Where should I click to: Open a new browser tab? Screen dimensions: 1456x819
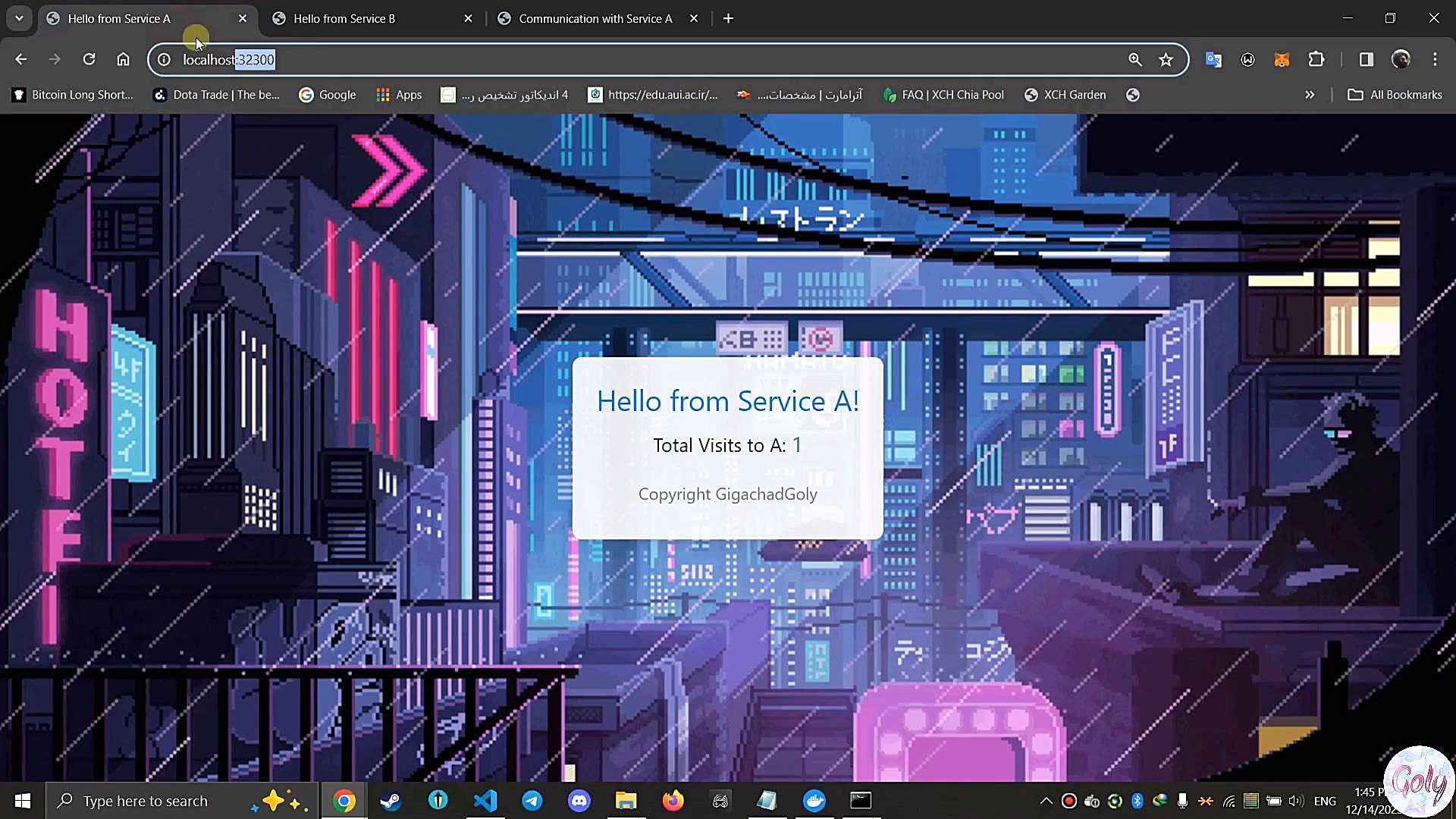[x=729, y=18]
